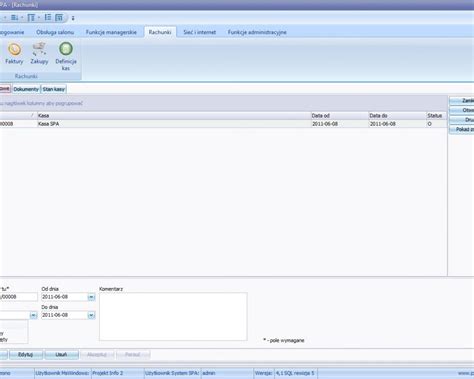Open the Stan kasy sub-tab
The height and width of the screenshot is (379, 474).
click(x=54, y=89)
